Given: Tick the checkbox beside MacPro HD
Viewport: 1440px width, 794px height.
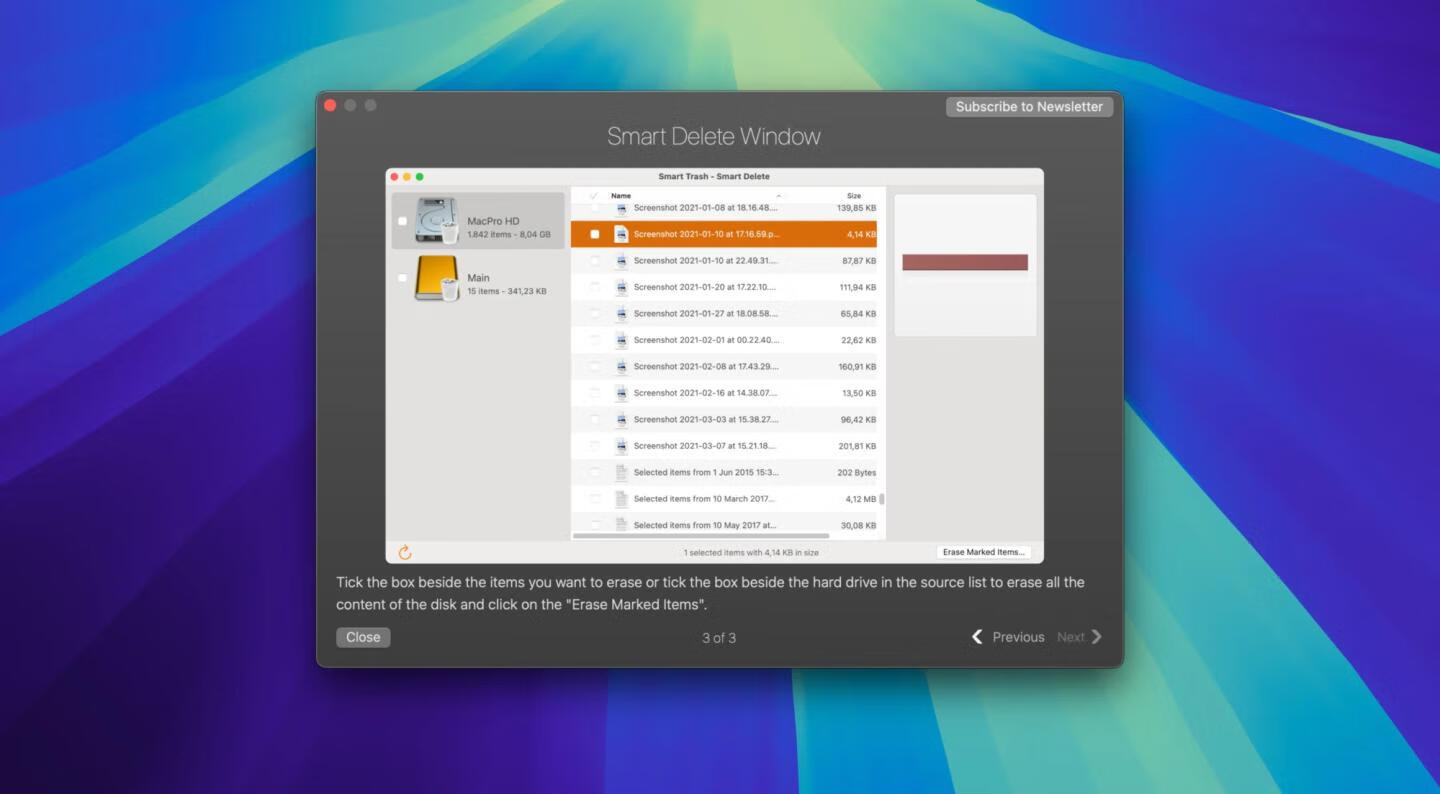Looking at the screenshot, I should 402,222.
